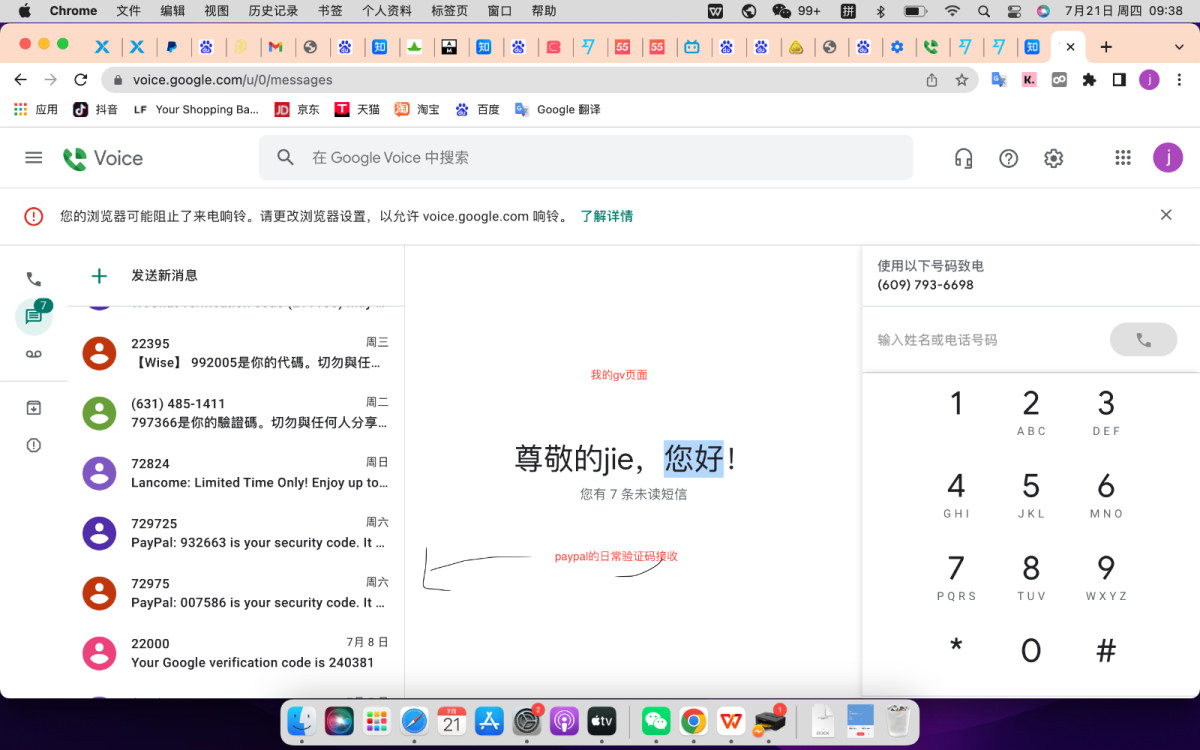
Task: Open the Calls tab phone icon
Action: (33, 278)
